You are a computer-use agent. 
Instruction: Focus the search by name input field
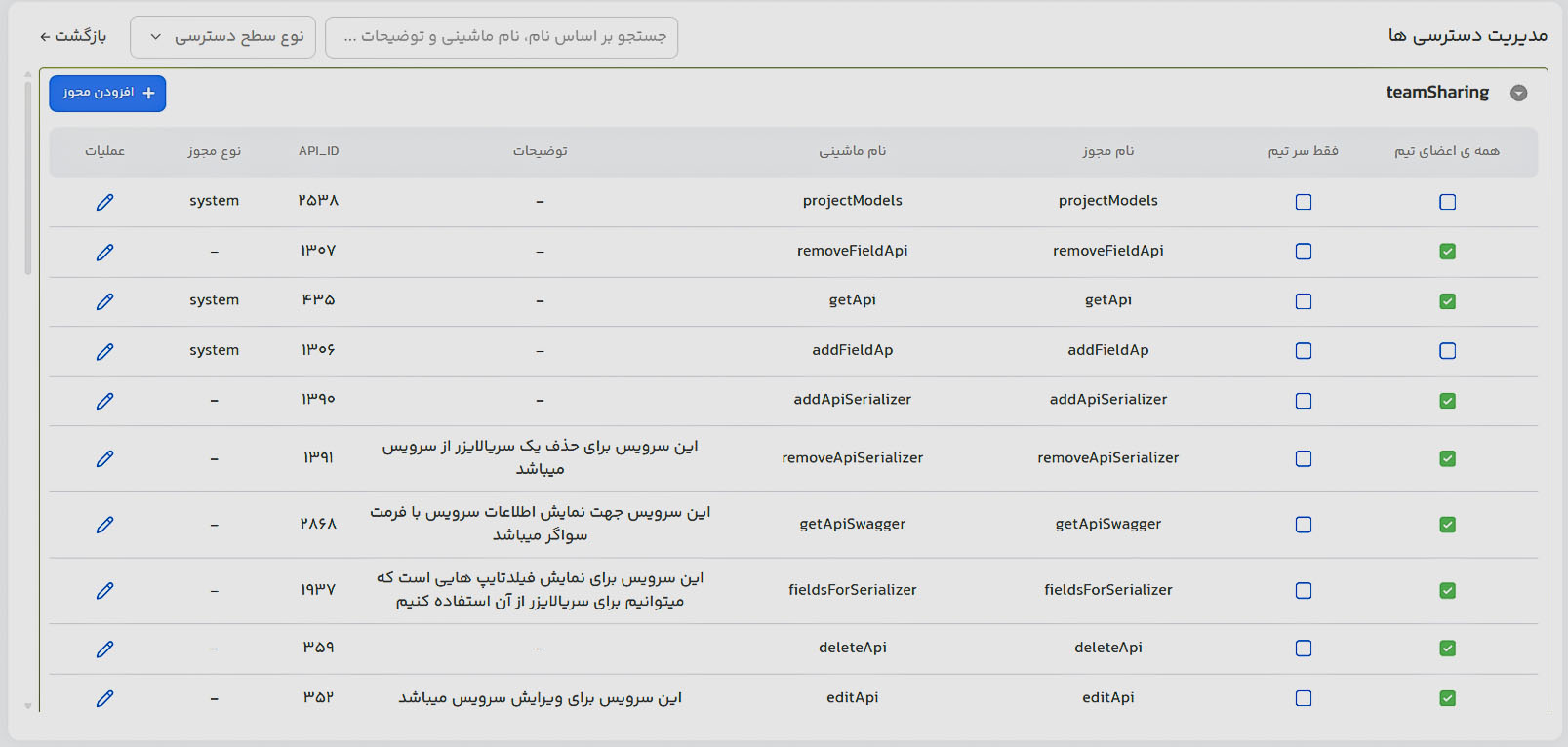pos(502,37)
